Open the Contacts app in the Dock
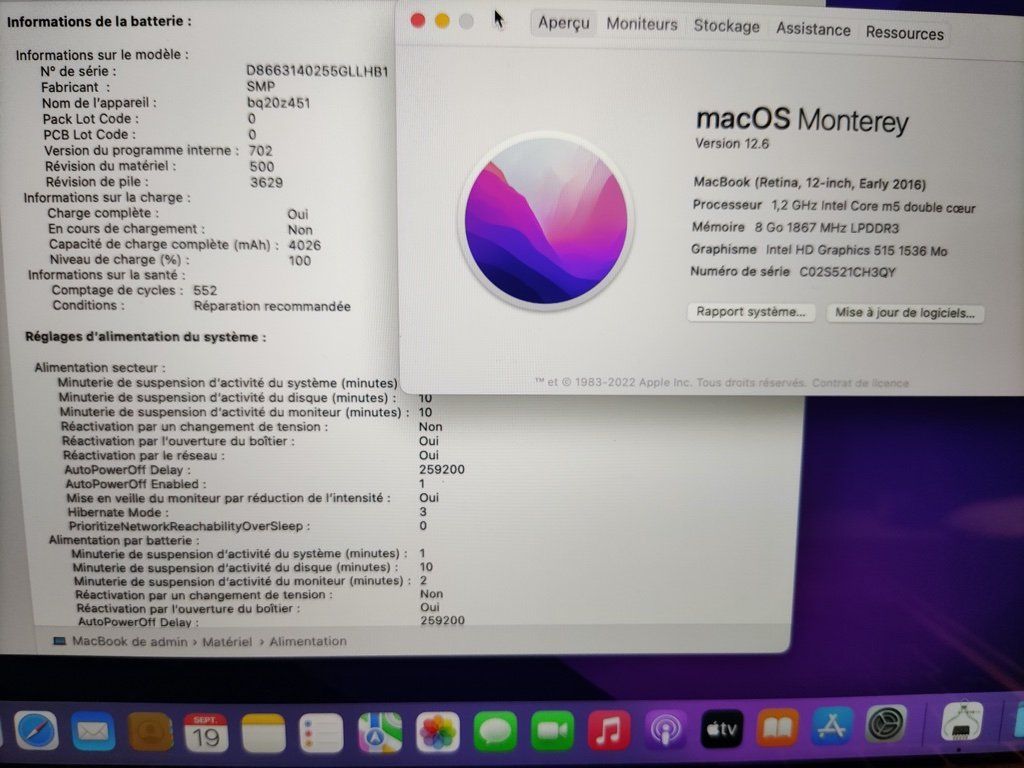1024x768 pixels. click(150, 732)
